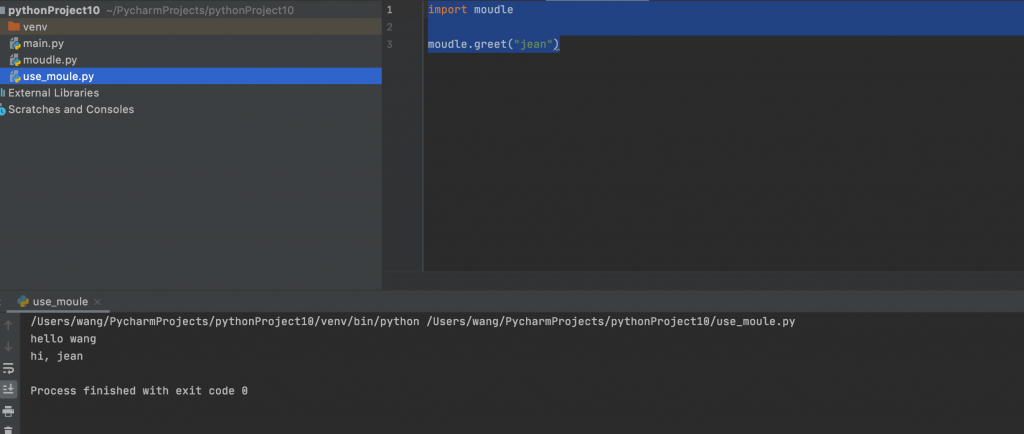
Task: Expand External Libraries node
Action: [x=54, y=93]
